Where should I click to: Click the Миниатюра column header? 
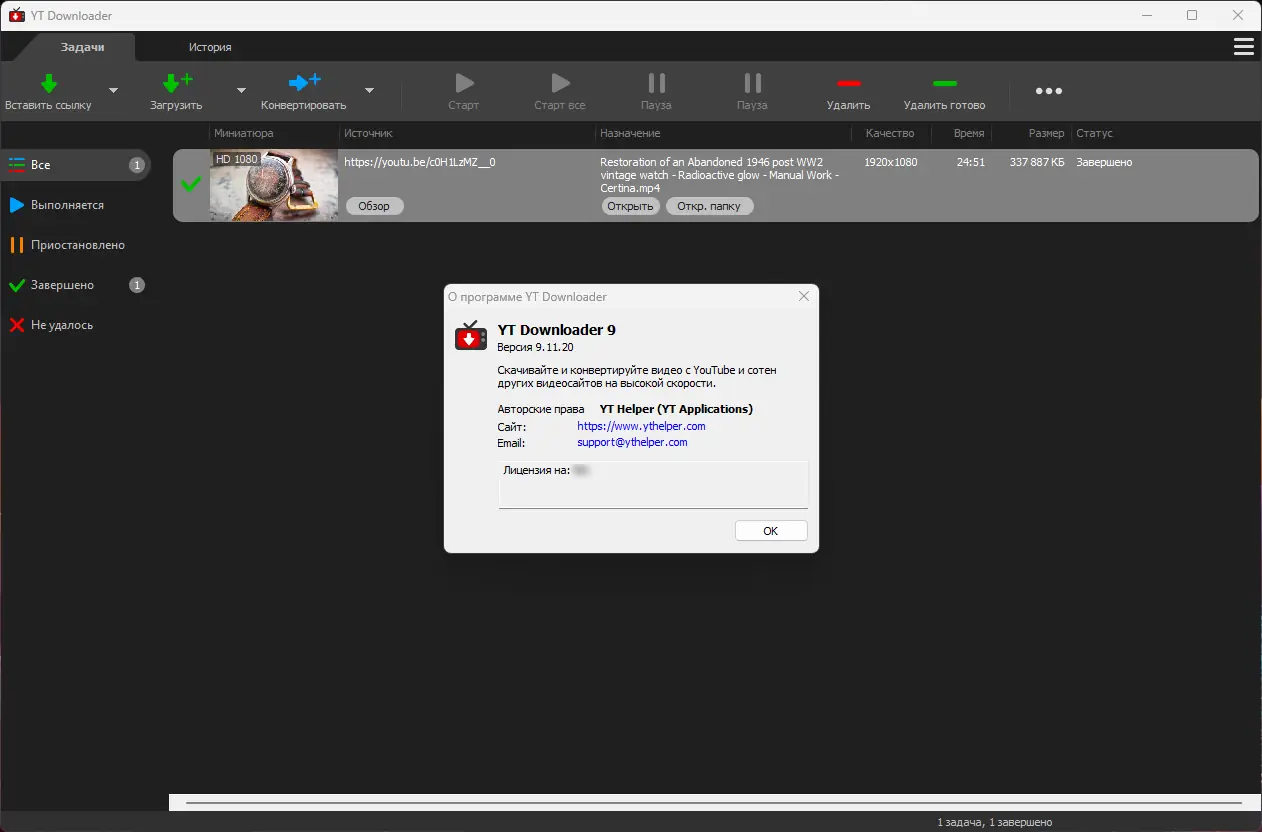(x=243, y=133)
